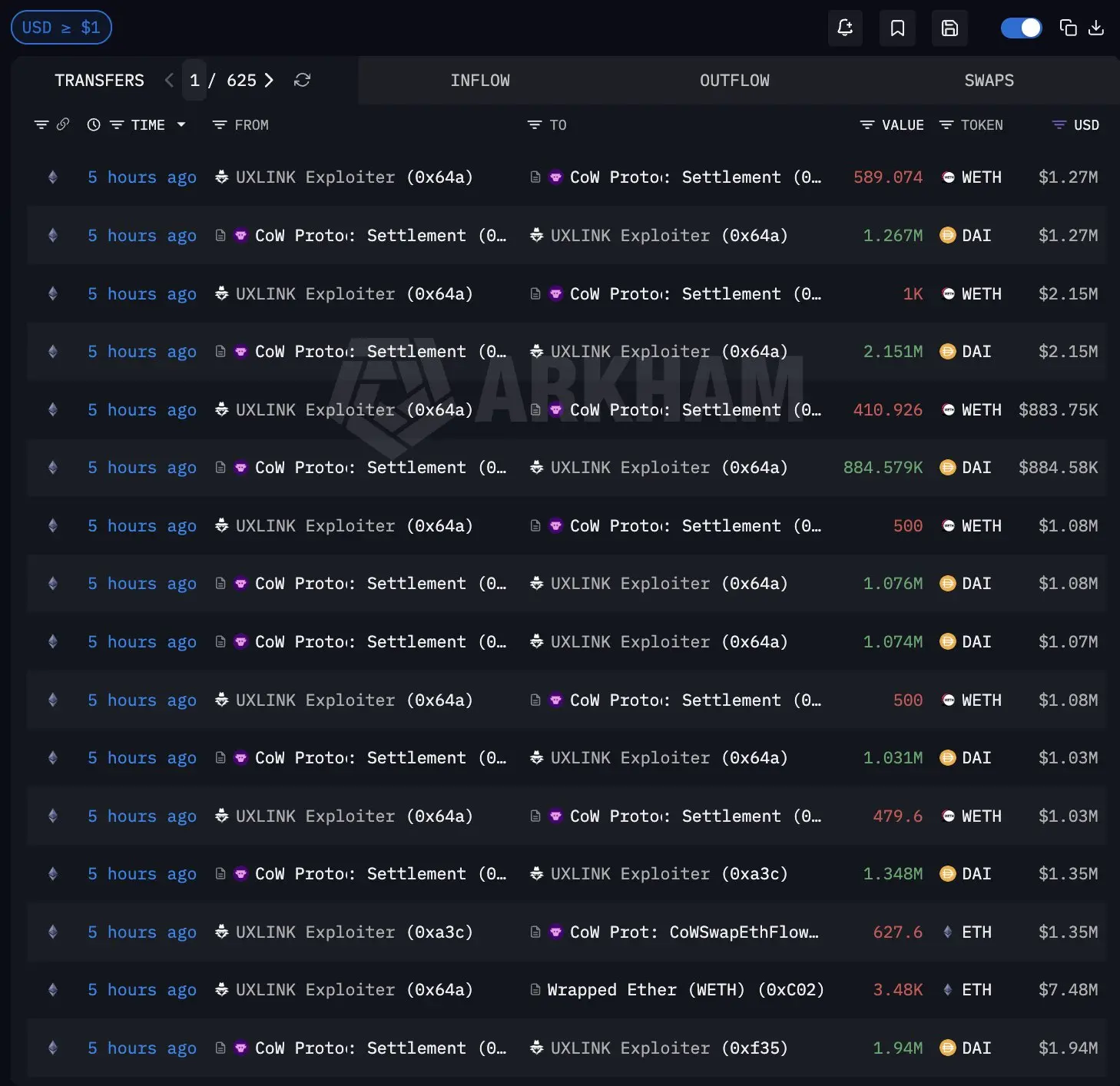This screenshot has height=1086, width=1120.
Task: Open UXLINK Exploiter (0xa3c) in the 627.6 ETH row
Action: click(x=354, y=932)
